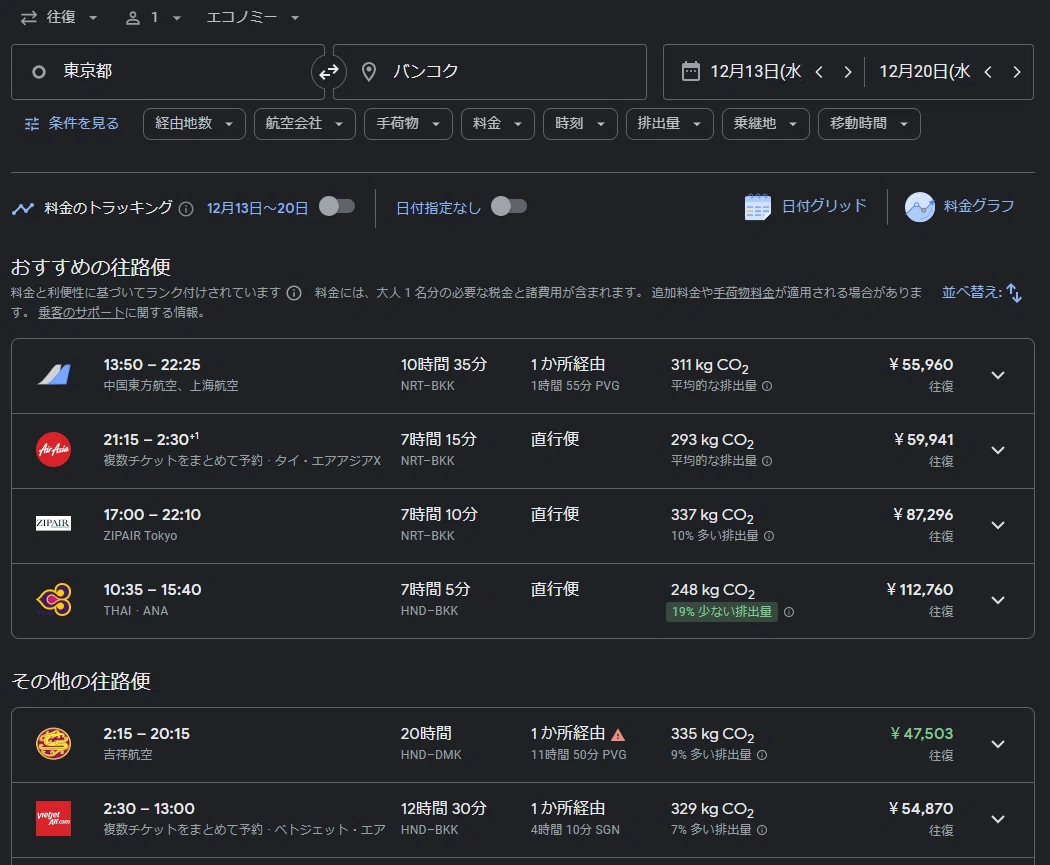Go to previous departure date
This screenshot has height=865, width=1050.
pyautogui.click(x=819, y=72)
